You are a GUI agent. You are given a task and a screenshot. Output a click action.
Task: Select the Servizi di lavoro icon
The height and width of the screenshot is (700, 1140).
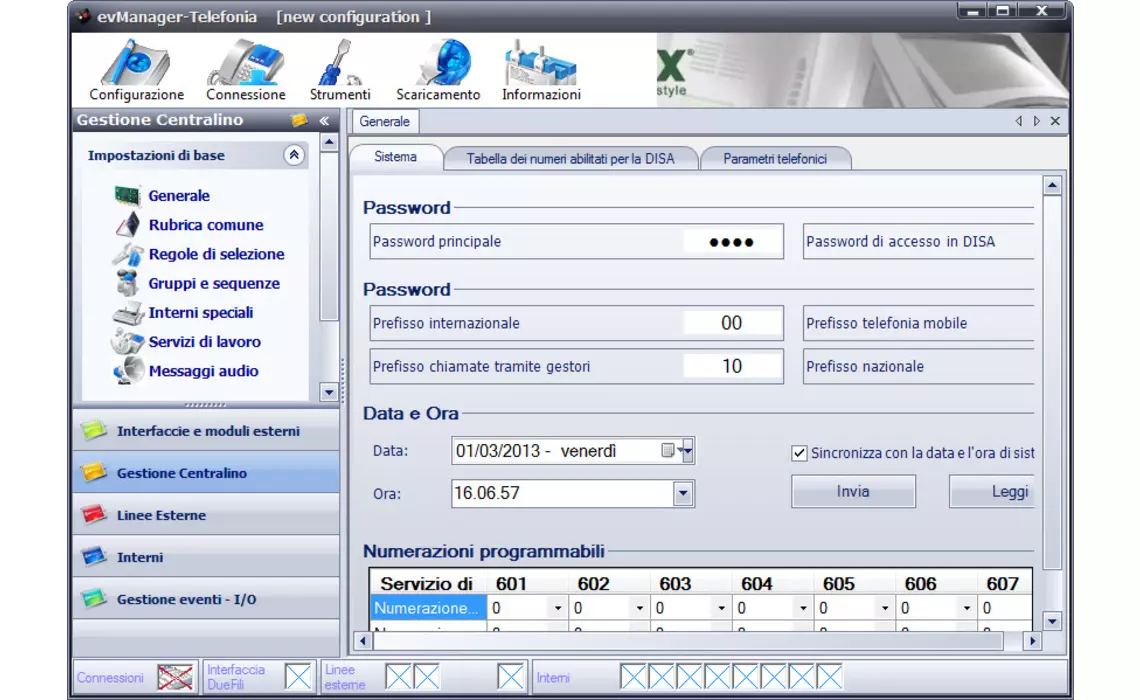point(127,342)
